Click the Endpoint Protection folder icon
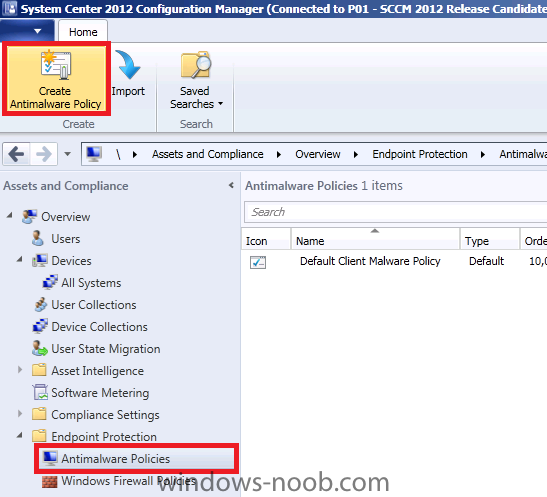The width and height of the screenshot is (547, 497). click(x=39, y=436)
